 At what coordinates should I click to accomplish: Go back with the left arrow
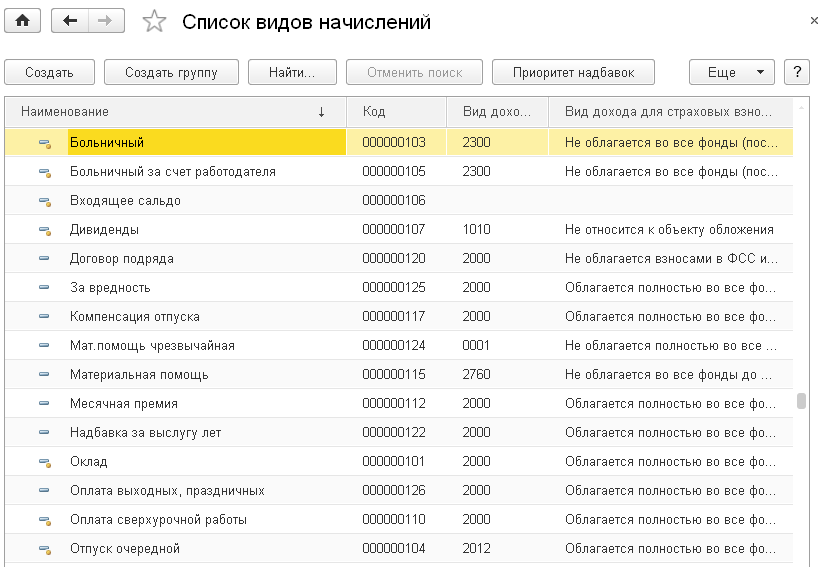69,21
